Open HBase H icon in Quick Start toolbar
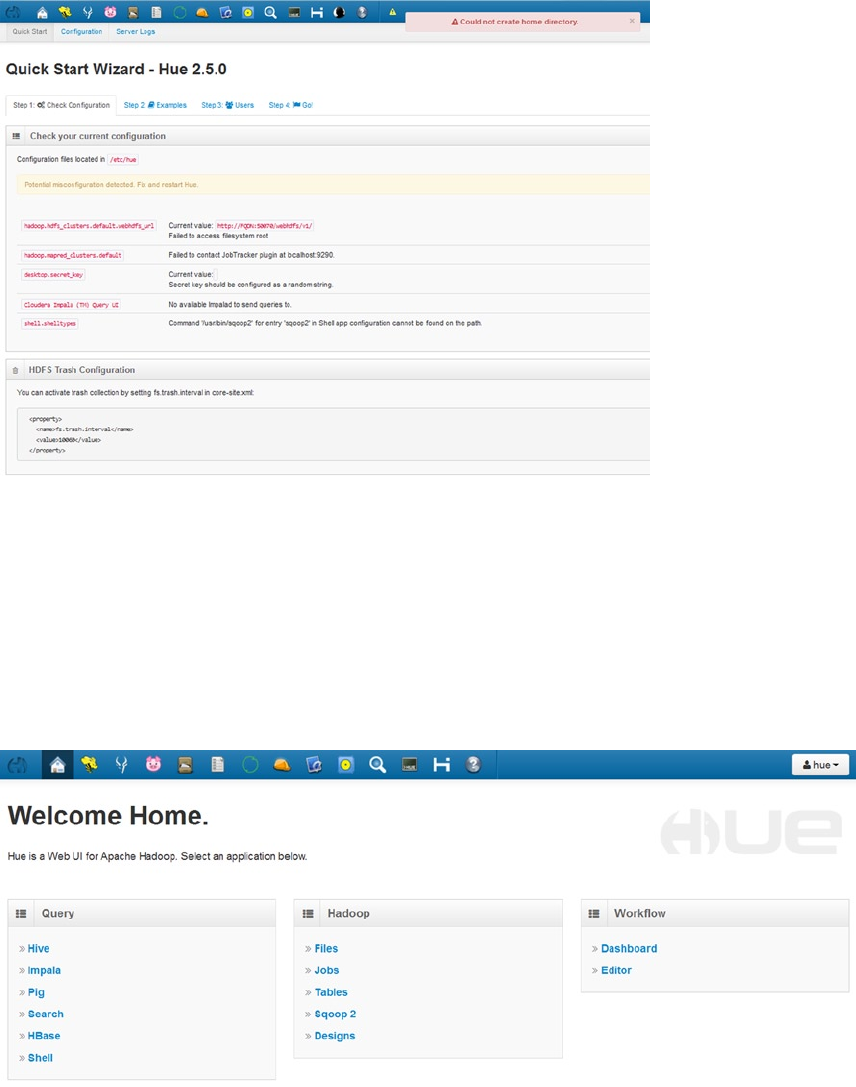 click(317, 12)
